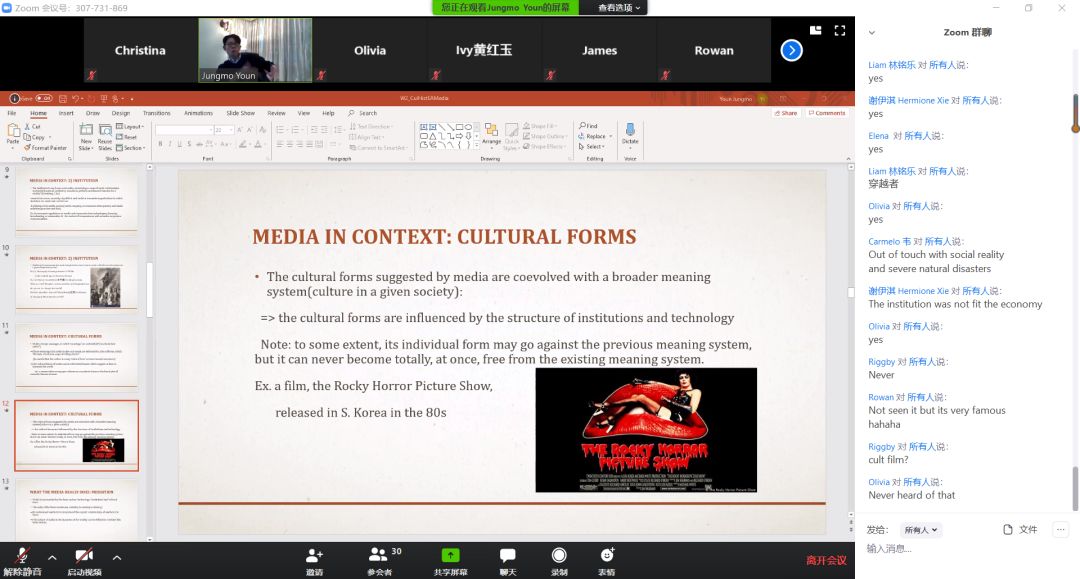Click the green Share Screen button
This screenshot has width=1080, height=579.
[x=450, y=556]
